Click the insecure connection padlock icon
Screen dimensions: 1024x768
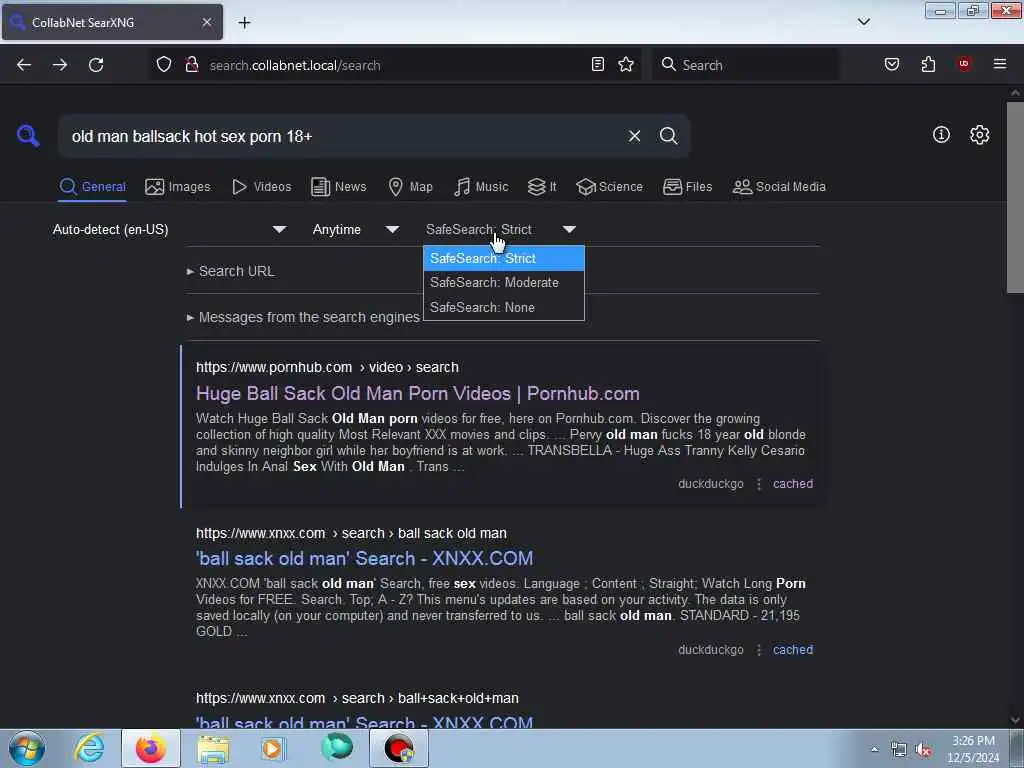click(x=191, y=65)
